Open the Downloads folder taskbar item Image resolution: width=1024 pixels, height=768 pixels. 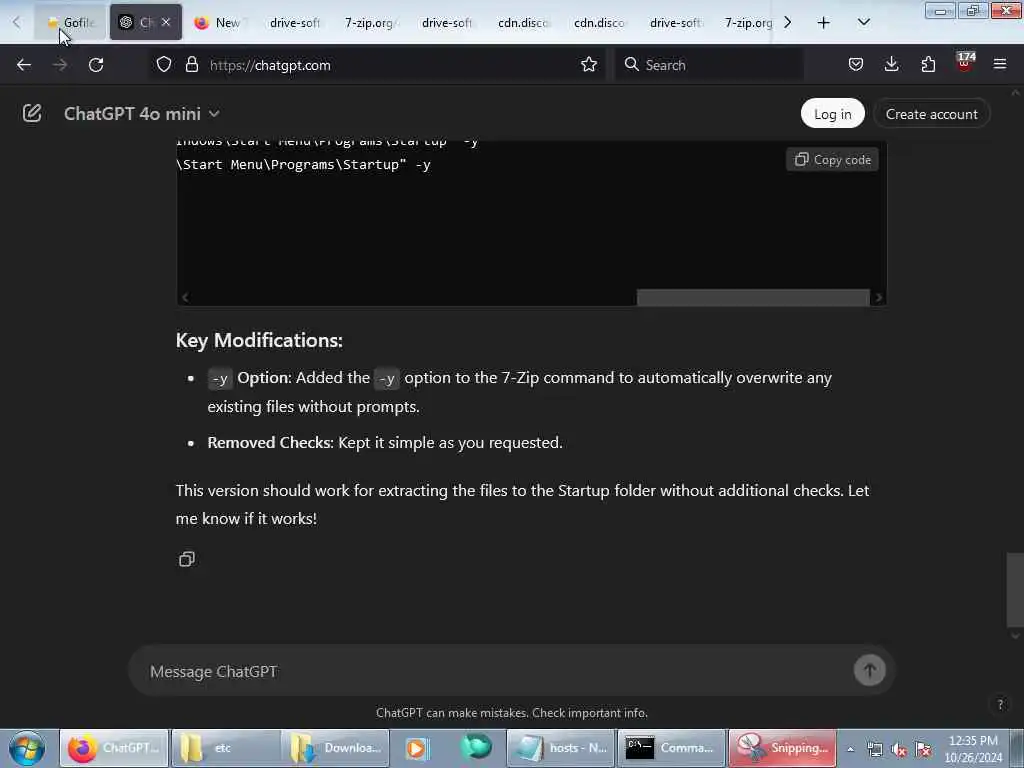pos(336,748)
